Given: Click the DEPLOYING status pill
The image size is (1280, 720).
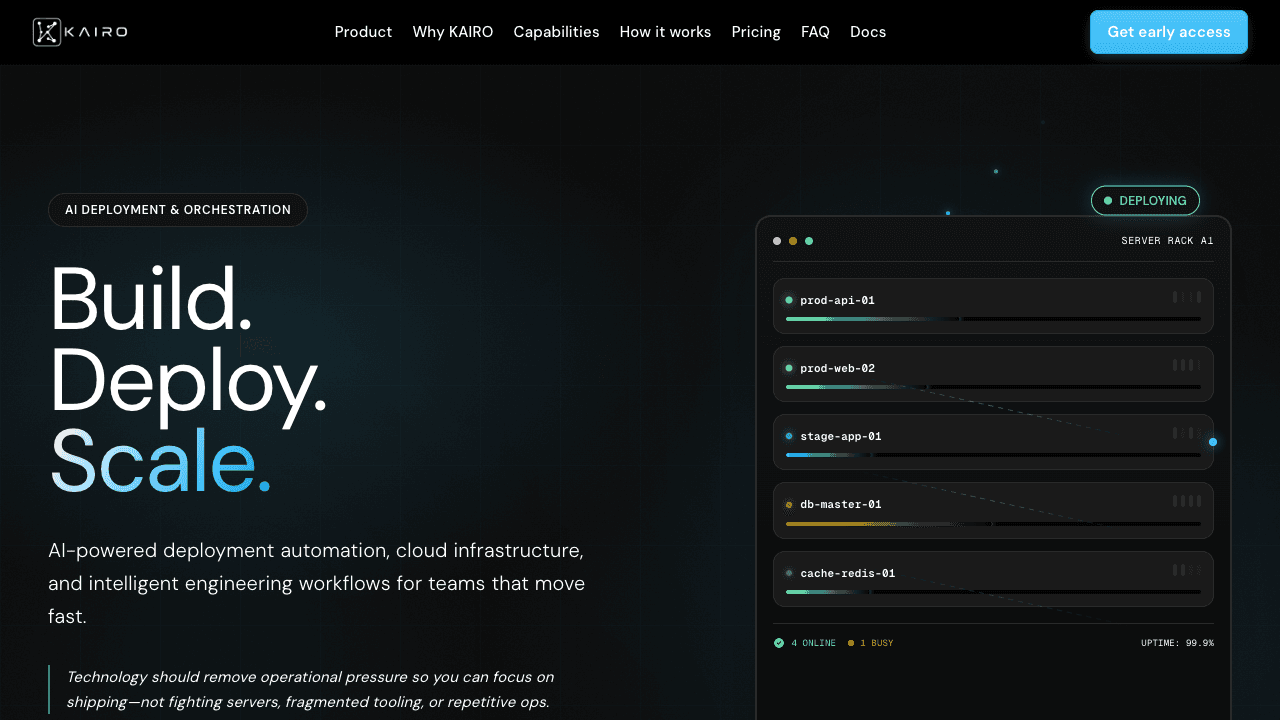Looking at the screenshot, I should tap(1145, 201).
